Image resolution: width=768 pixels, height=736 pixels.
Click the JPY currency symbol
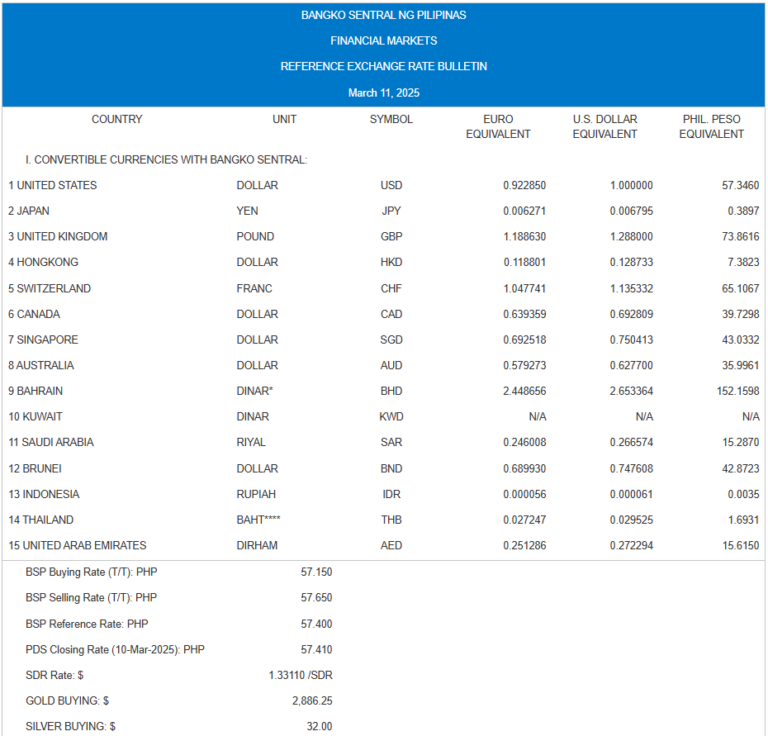click(x=391, y=211)
